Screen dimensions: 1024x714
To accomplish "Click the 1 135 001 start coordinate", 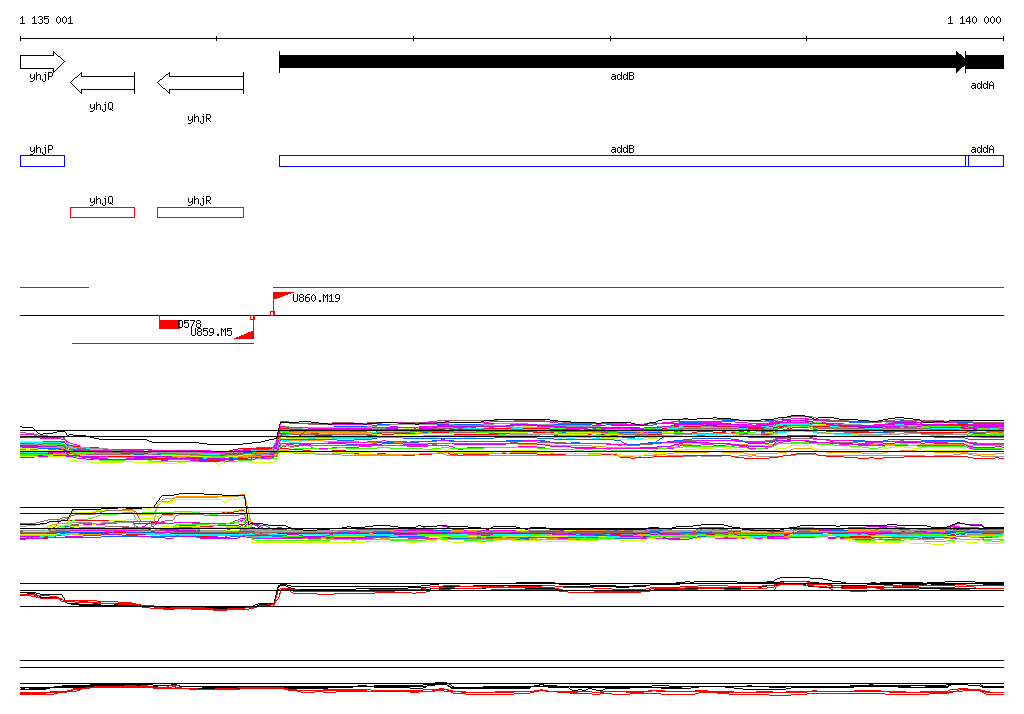I will (x=46, y=20).
